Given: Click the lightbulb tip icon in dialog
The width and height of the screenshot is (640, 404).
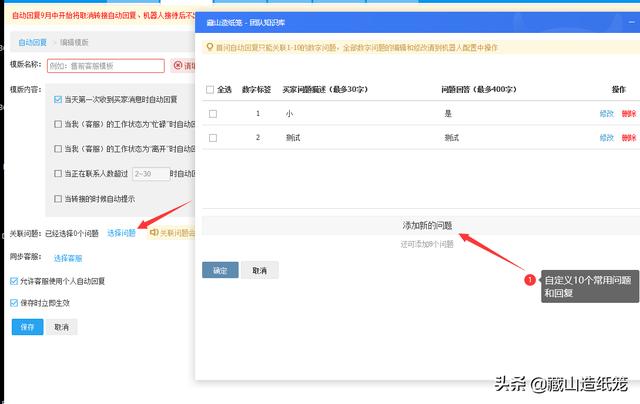Looking at the screenshot, I should (210, 47).
